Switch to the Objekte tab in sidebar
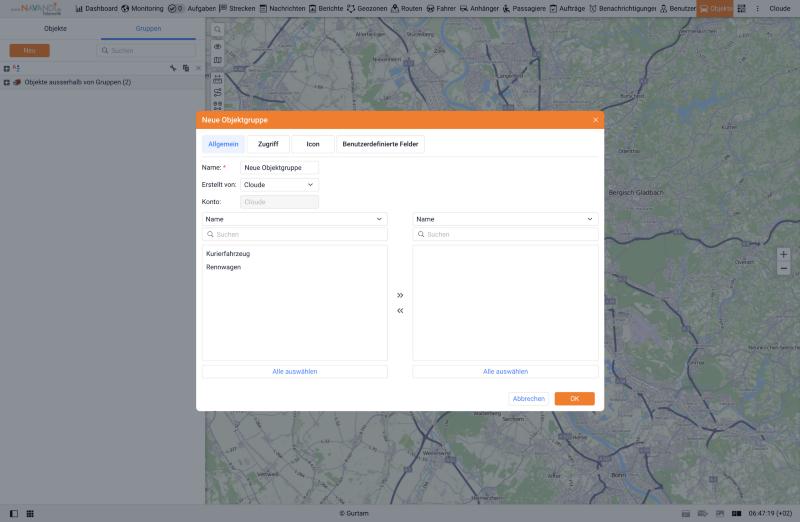The height and width of the screenshot is (522, 800). (55, 29)
